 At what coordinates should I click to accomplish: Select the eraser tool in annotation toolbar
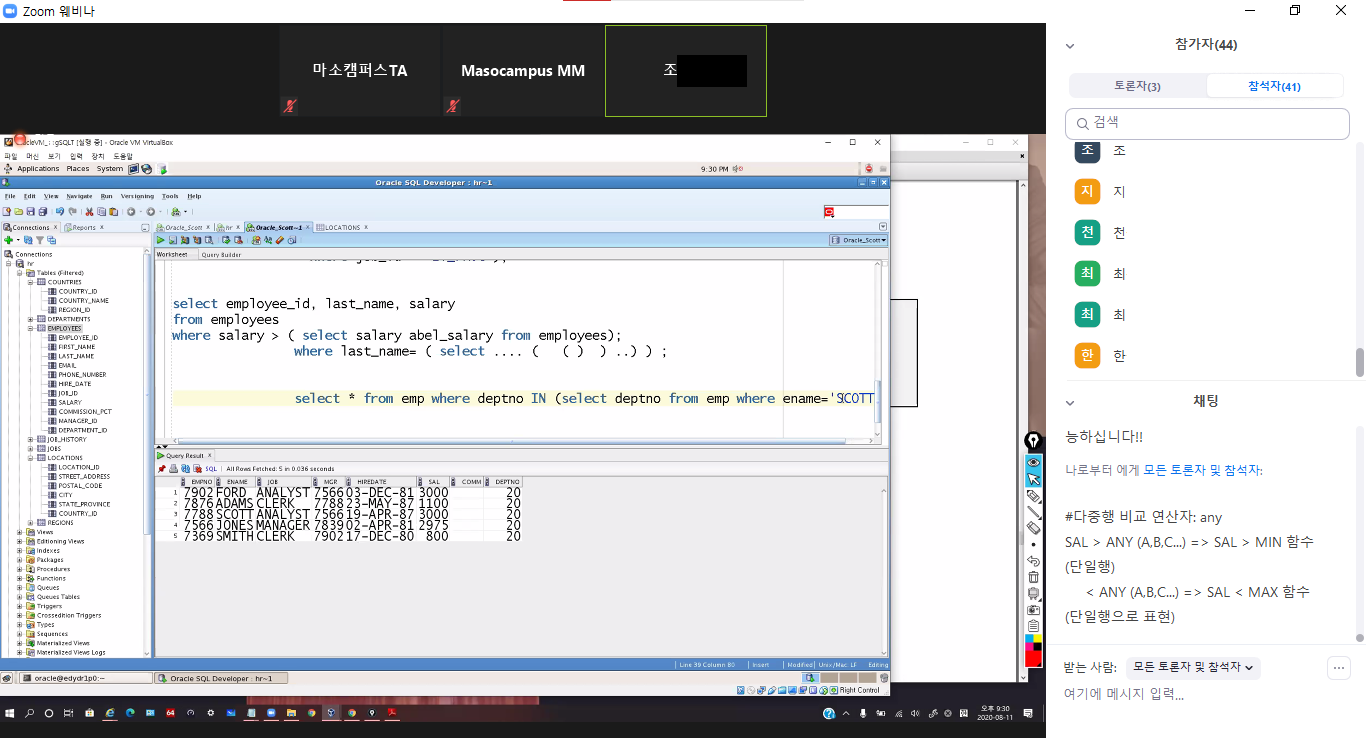pos(1034,527)
